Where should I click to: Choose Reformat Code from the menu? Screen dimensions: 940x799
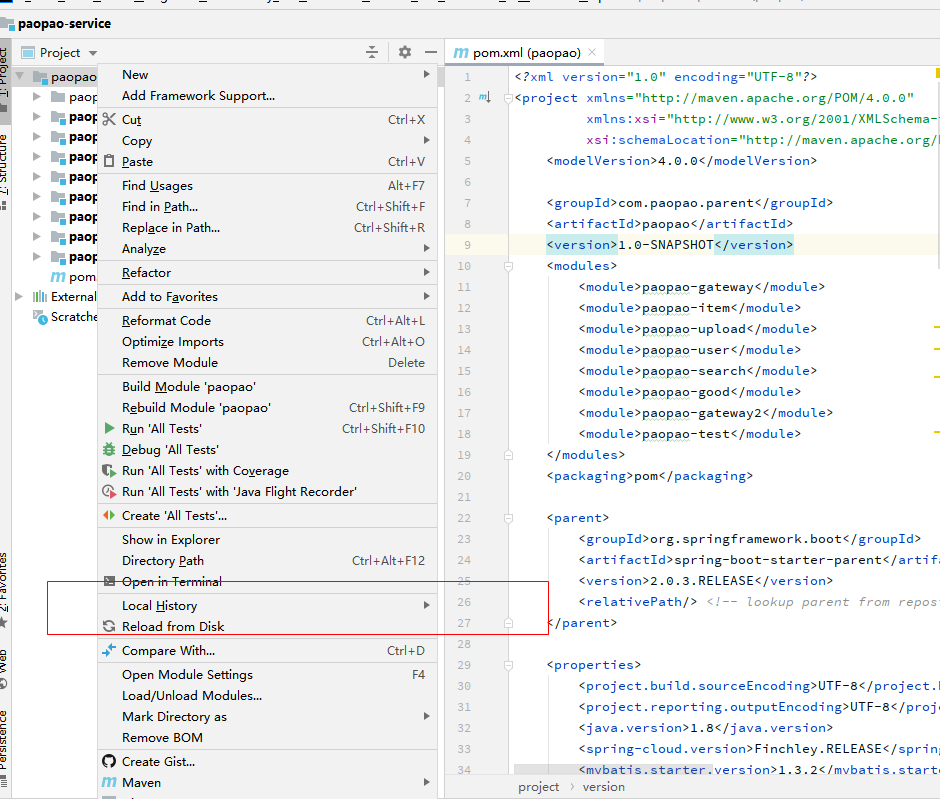267,320
